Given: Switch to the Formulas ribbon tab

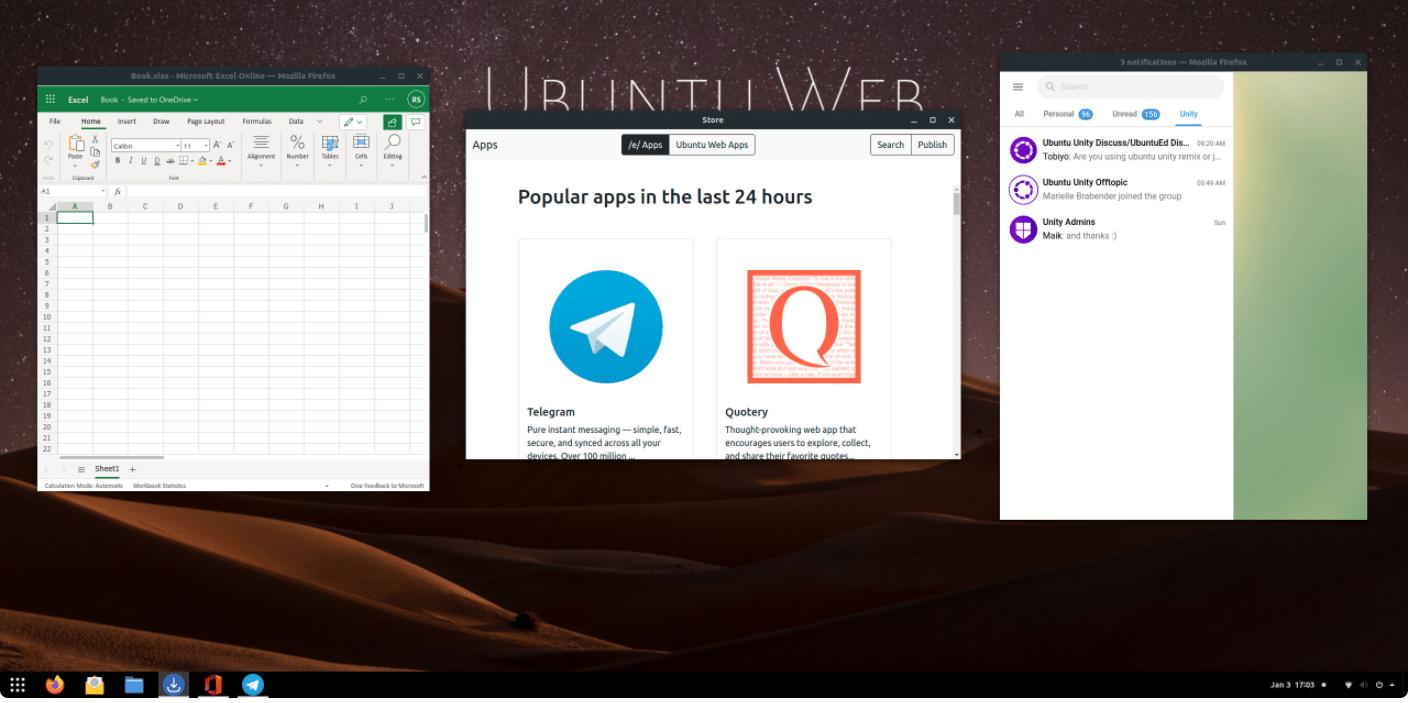Looking at the screenshot, I should coord(257,122).
